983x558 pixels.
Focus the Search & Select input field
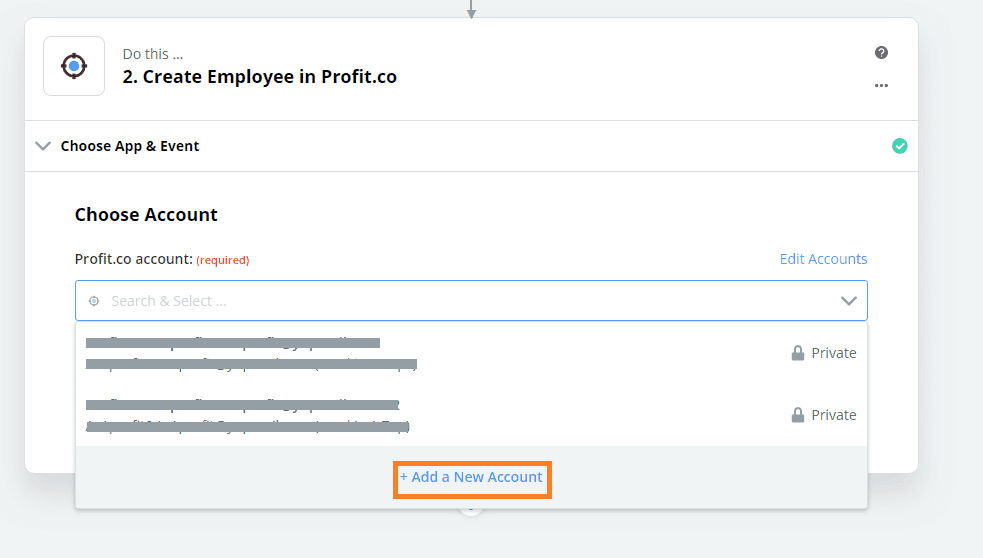coord(471,301)
